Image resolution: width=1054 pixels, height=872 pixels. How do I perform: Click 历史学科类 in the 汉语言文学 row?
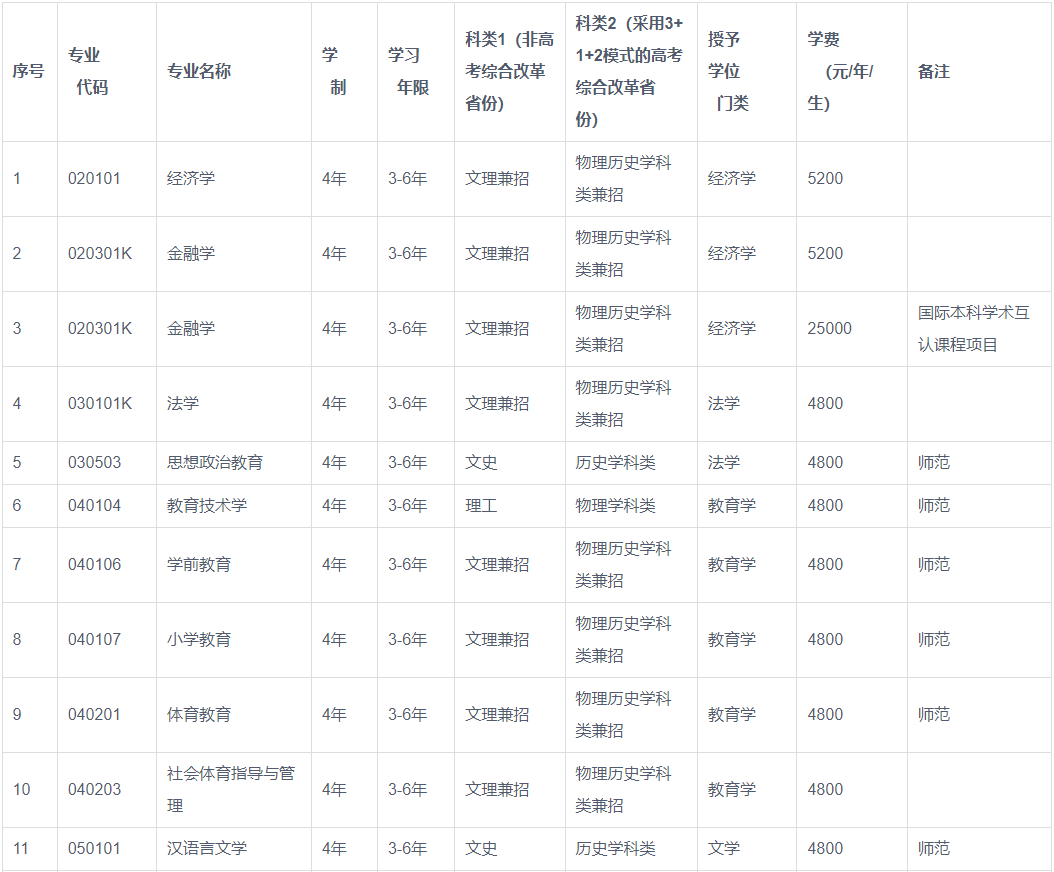click(x=616, y=848)
